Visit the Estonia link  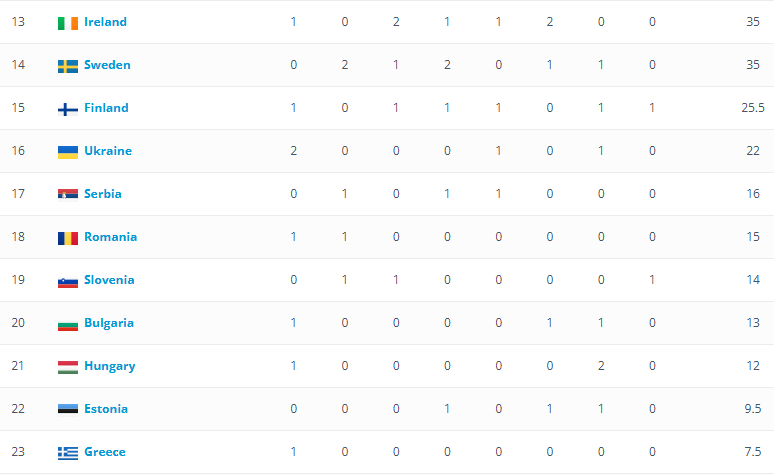tap(106, 408)
